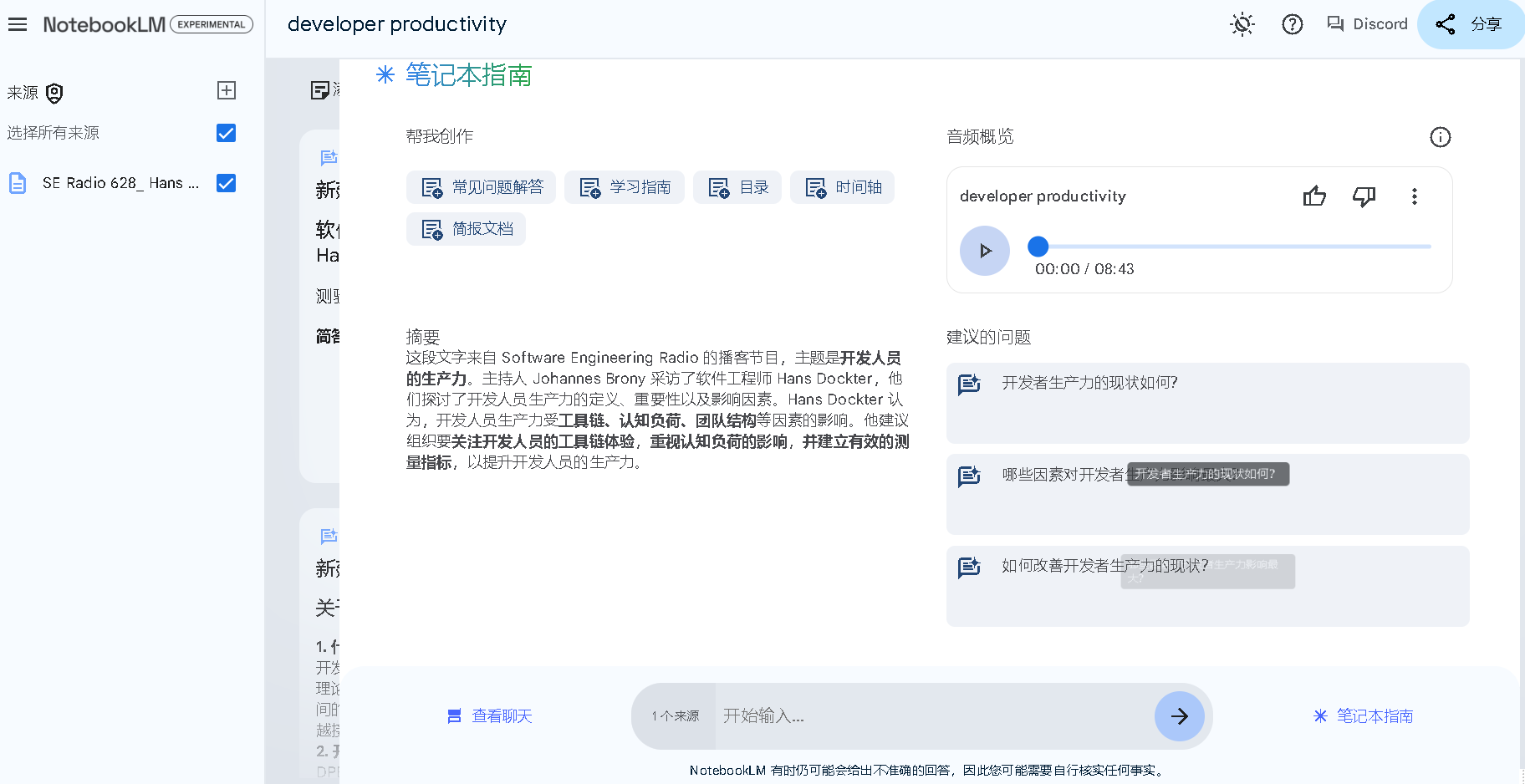Click 查看聊天 view chat button
The image size is (1525, 784).
coord(490,716)
